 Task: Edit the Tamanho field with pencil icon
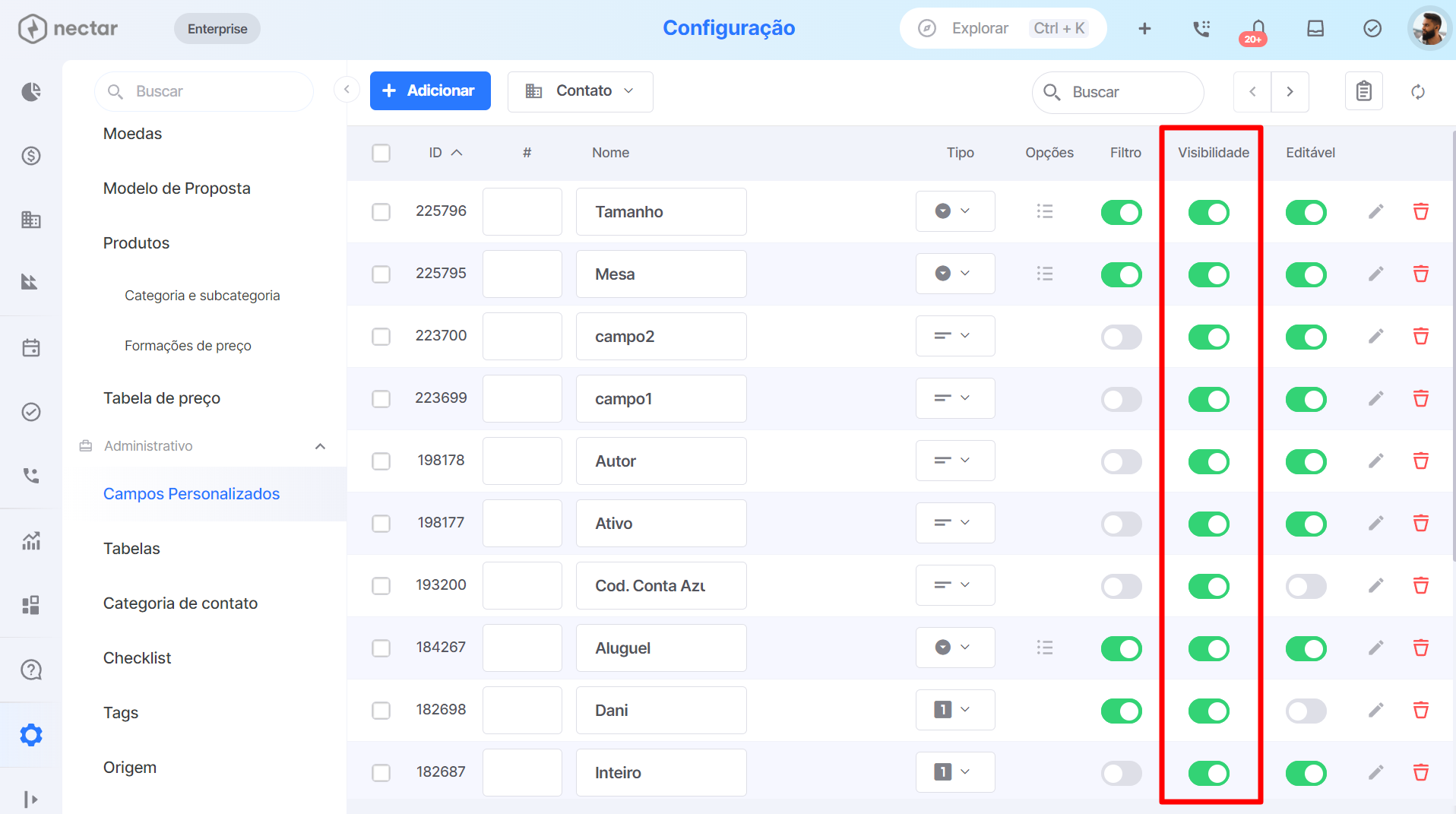tap(1376, 211)
